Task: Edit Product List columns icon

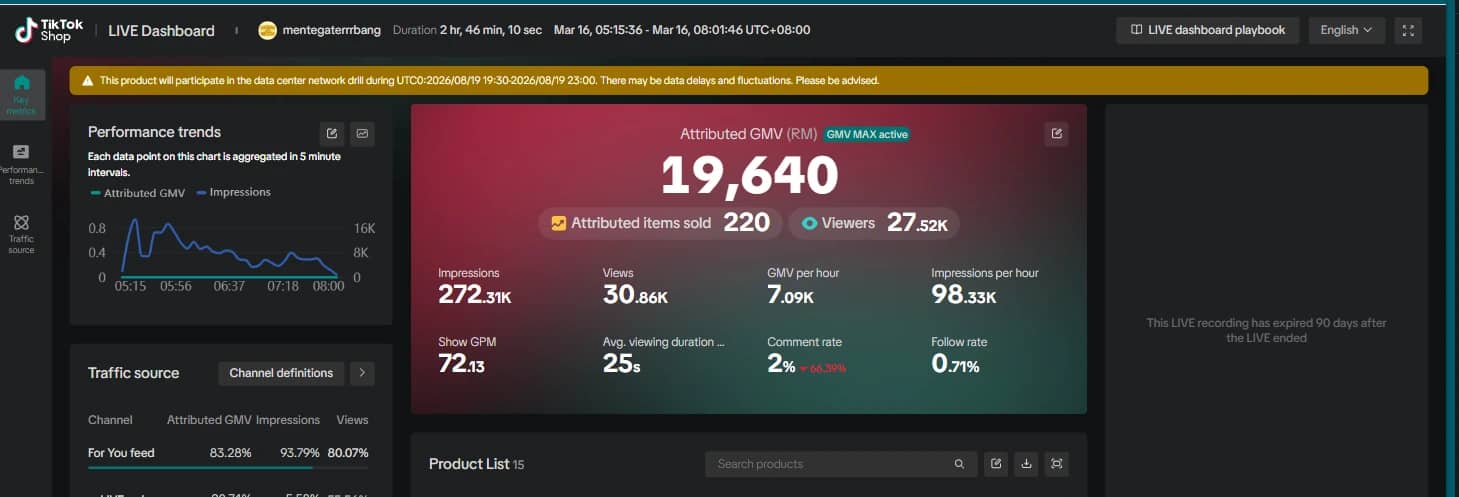Action: click(995, 464)
